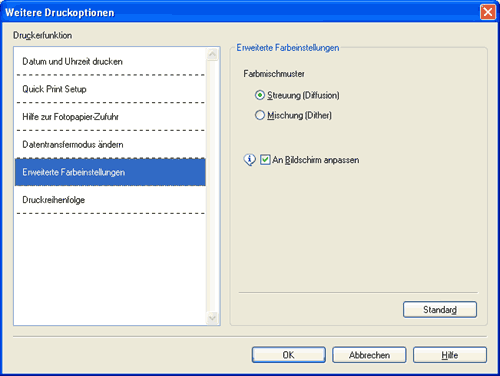Click the Standard button
The image size is (500, 376).
coord(440,310)
